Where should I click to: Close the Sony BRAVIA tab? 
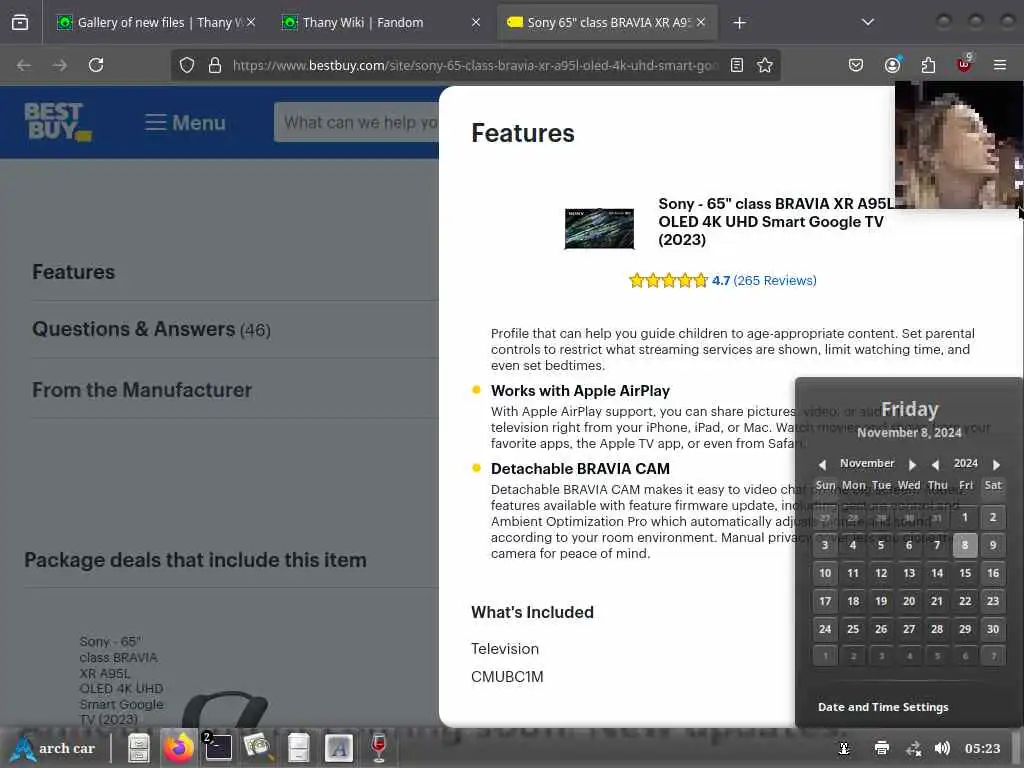click(x=701, y=23)
